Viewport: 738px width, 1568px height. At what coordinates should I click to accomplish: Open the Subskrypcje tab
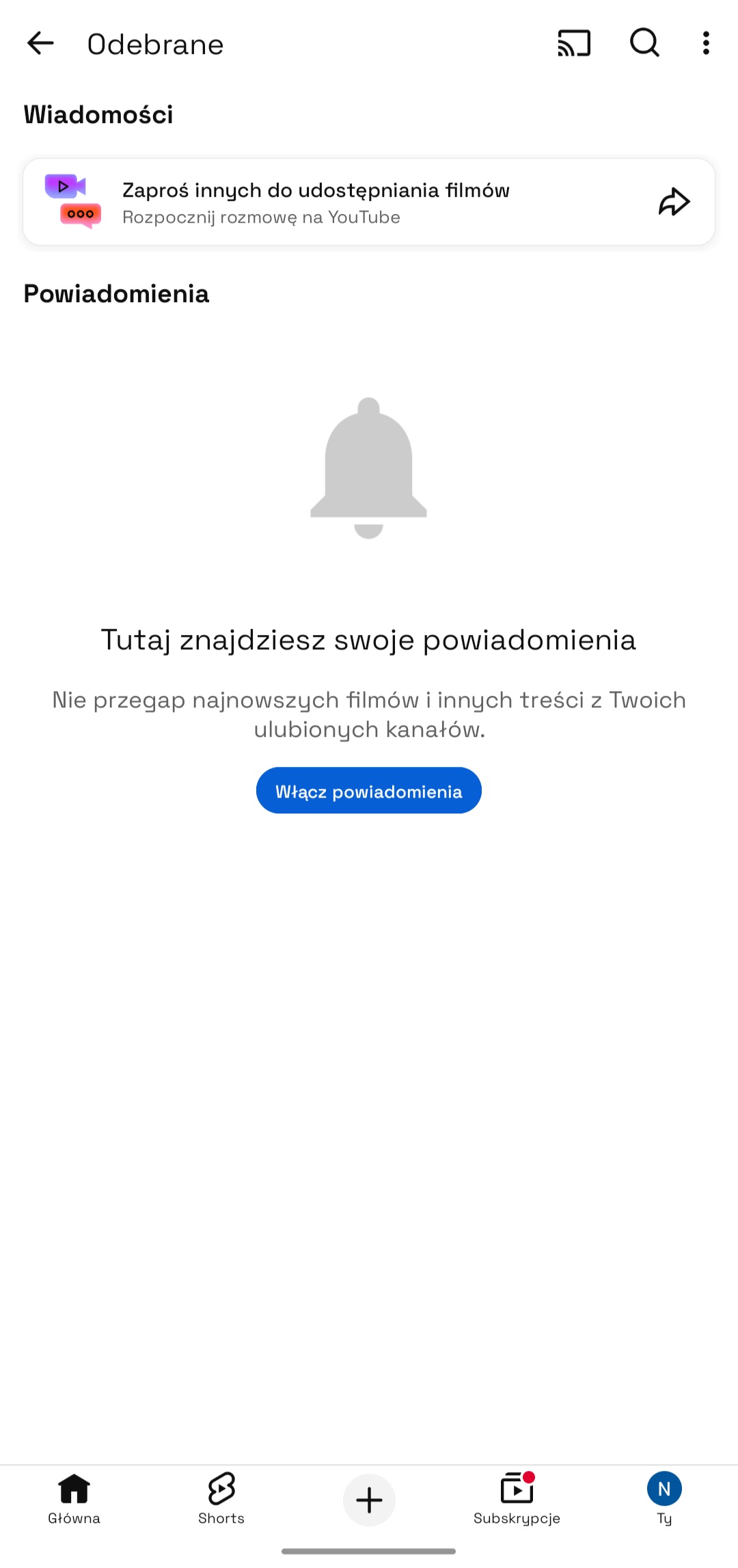click(517, 1499)
